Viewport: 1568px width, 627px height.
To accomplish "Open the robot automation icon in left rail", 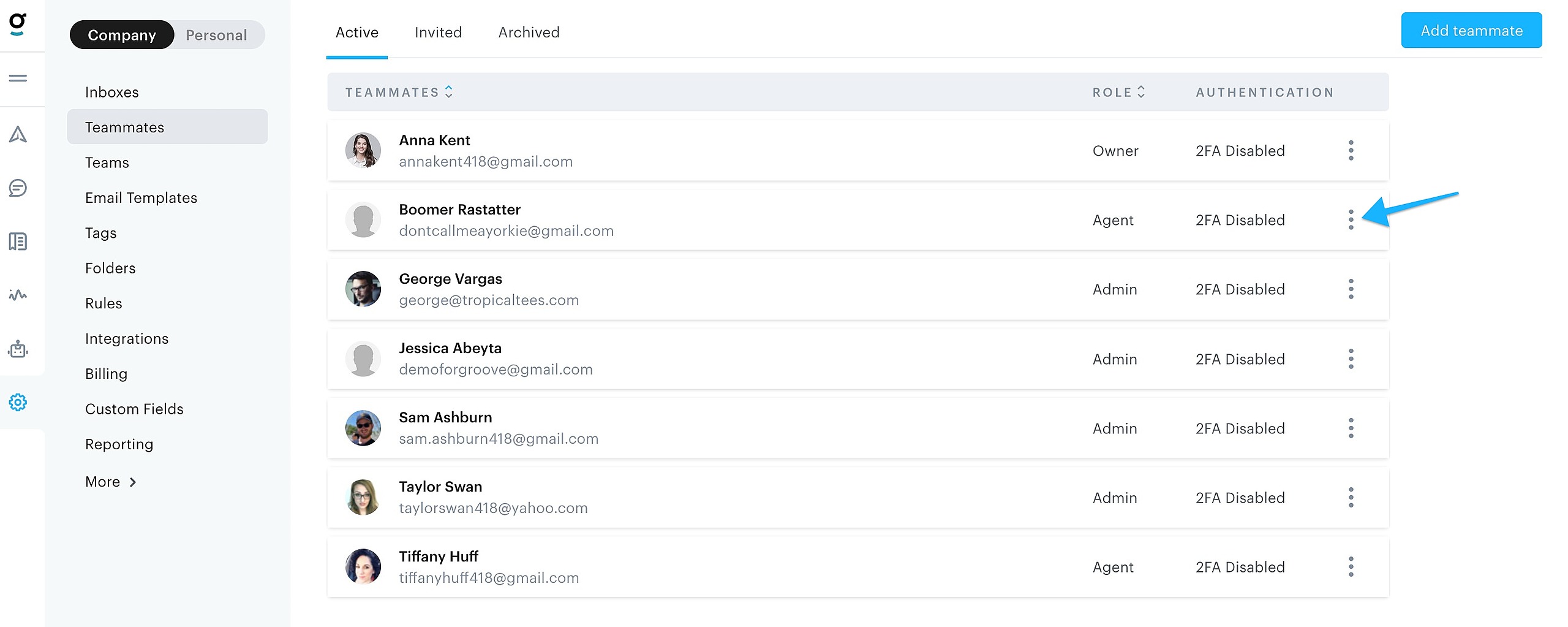I will 18,349.
